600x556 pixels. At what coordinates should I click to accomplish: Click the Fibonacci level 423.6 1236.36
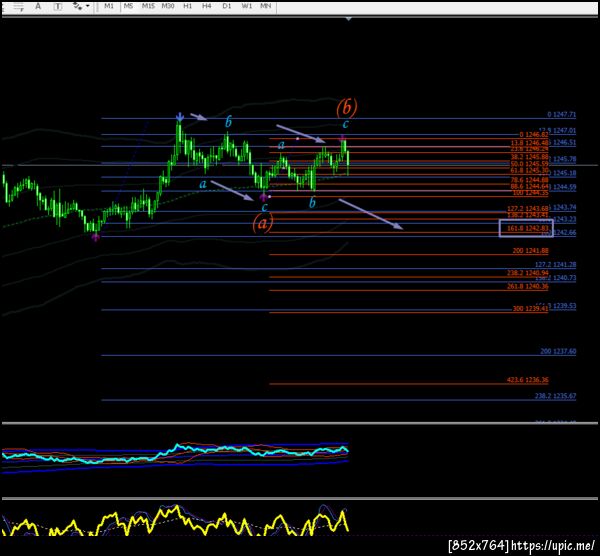point(528,380)
